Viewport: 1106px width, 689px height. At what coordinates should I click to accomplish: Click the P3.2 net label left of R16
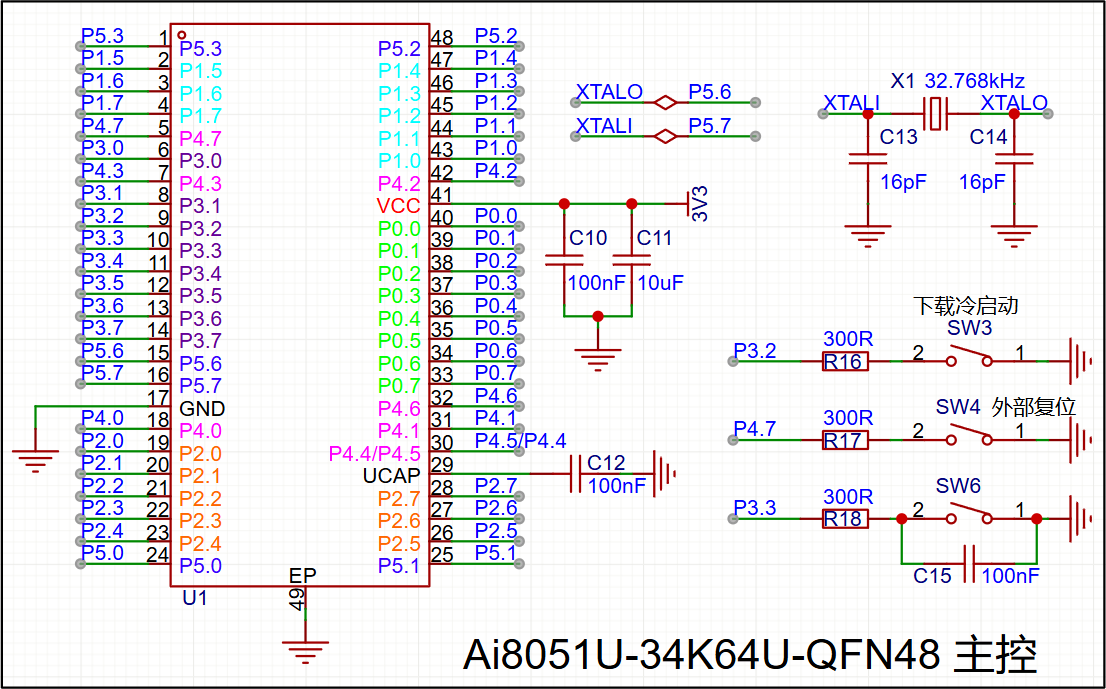coord(755,350)
